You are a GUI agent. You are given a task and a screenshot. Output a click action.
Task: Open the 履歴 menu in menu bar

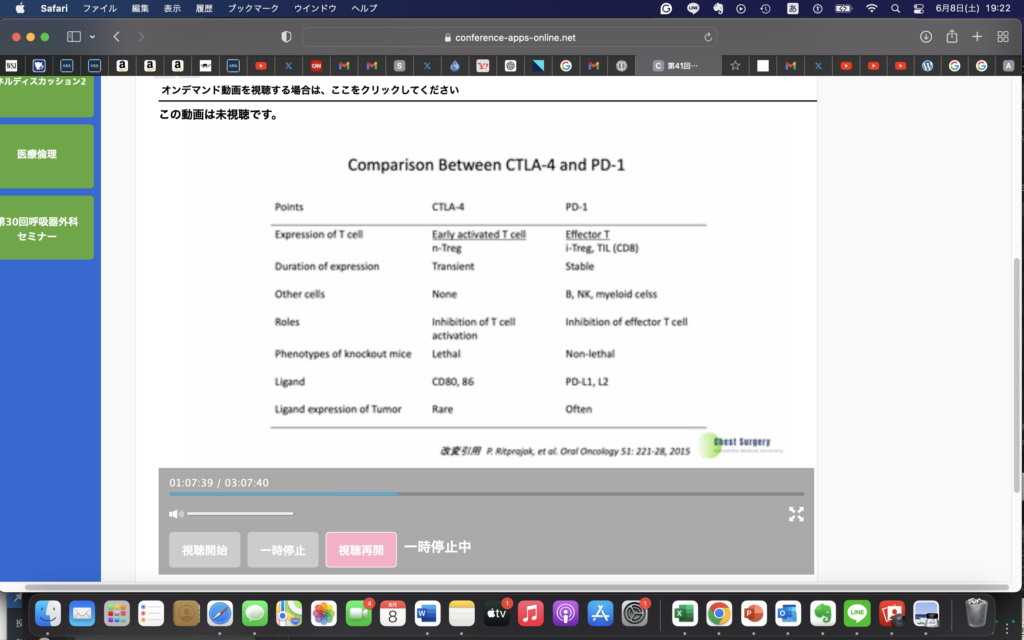coord(203,8)
